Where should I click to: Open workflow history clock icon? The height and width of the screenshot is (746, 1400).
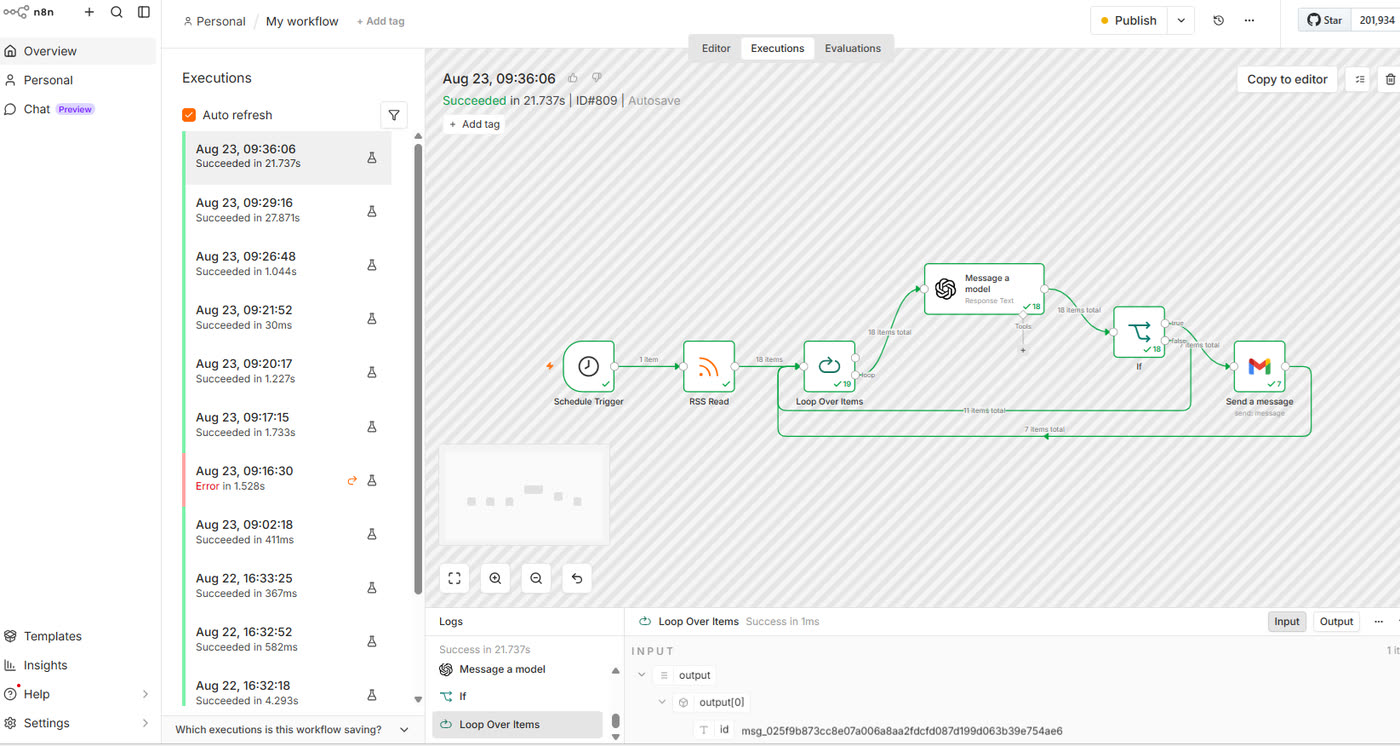coord(1218,20)
